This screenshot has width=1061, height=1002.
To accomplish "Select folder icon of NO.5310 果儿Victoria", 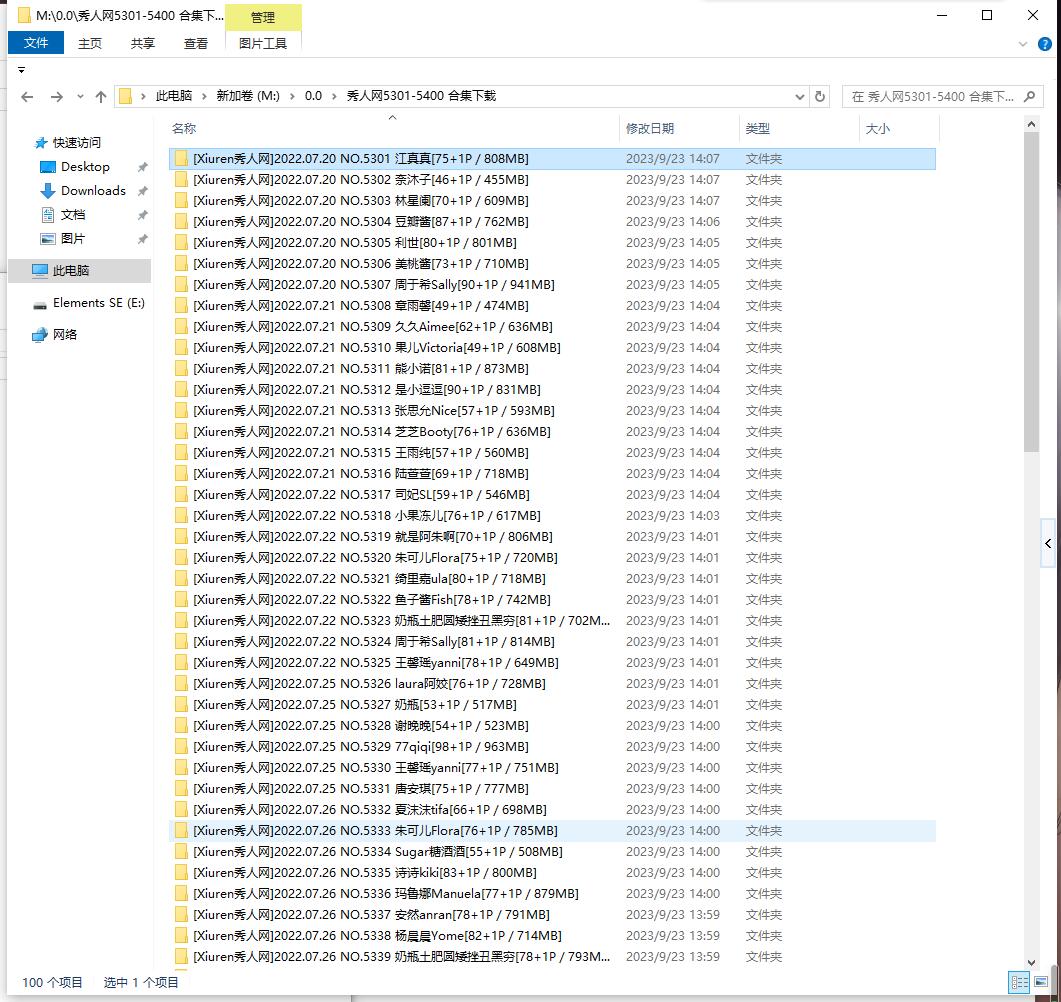I will [181, 347].
